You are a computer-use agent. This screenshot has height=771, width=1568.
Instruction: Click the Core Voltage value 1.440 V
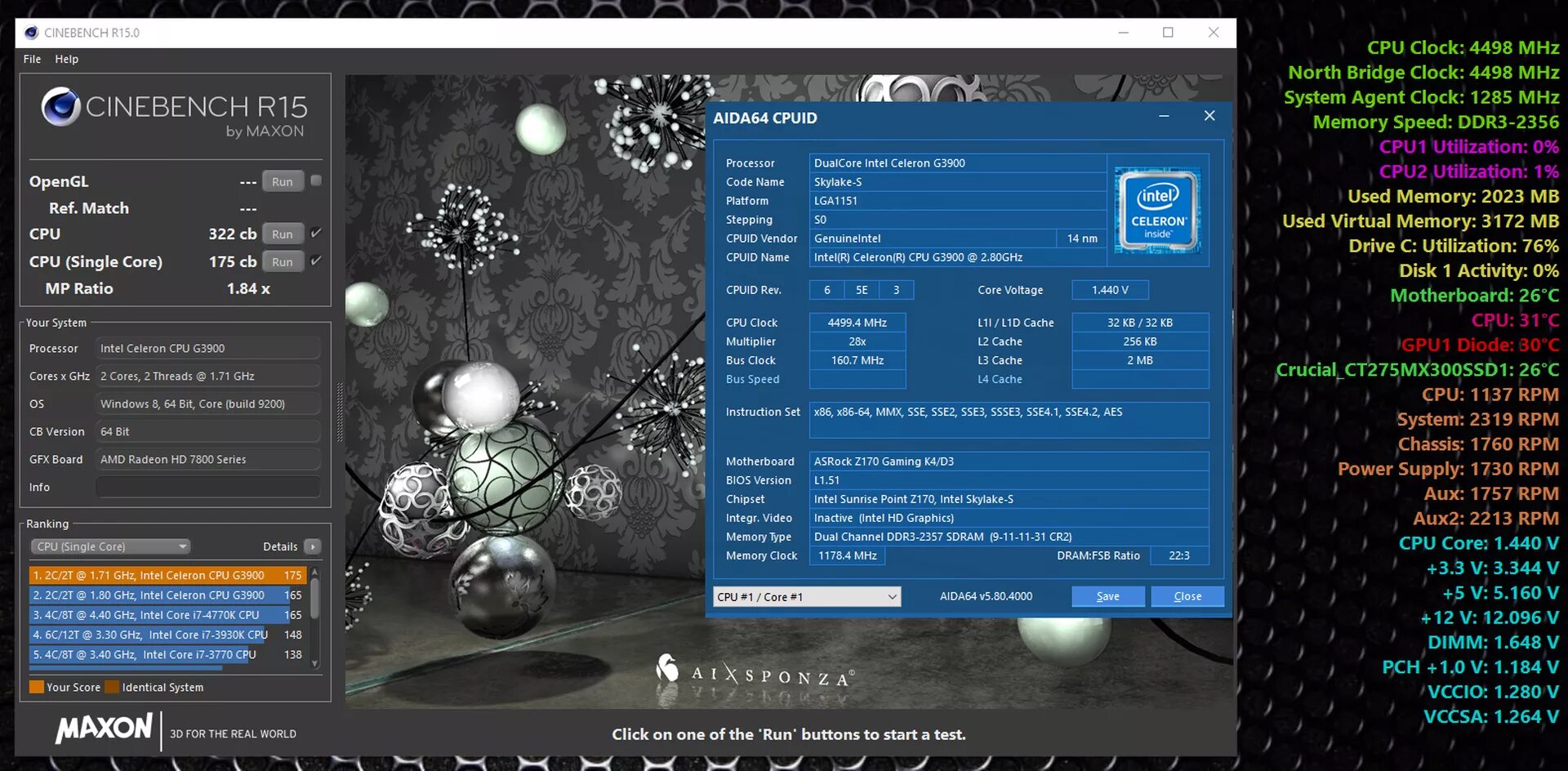(1110, 290)
